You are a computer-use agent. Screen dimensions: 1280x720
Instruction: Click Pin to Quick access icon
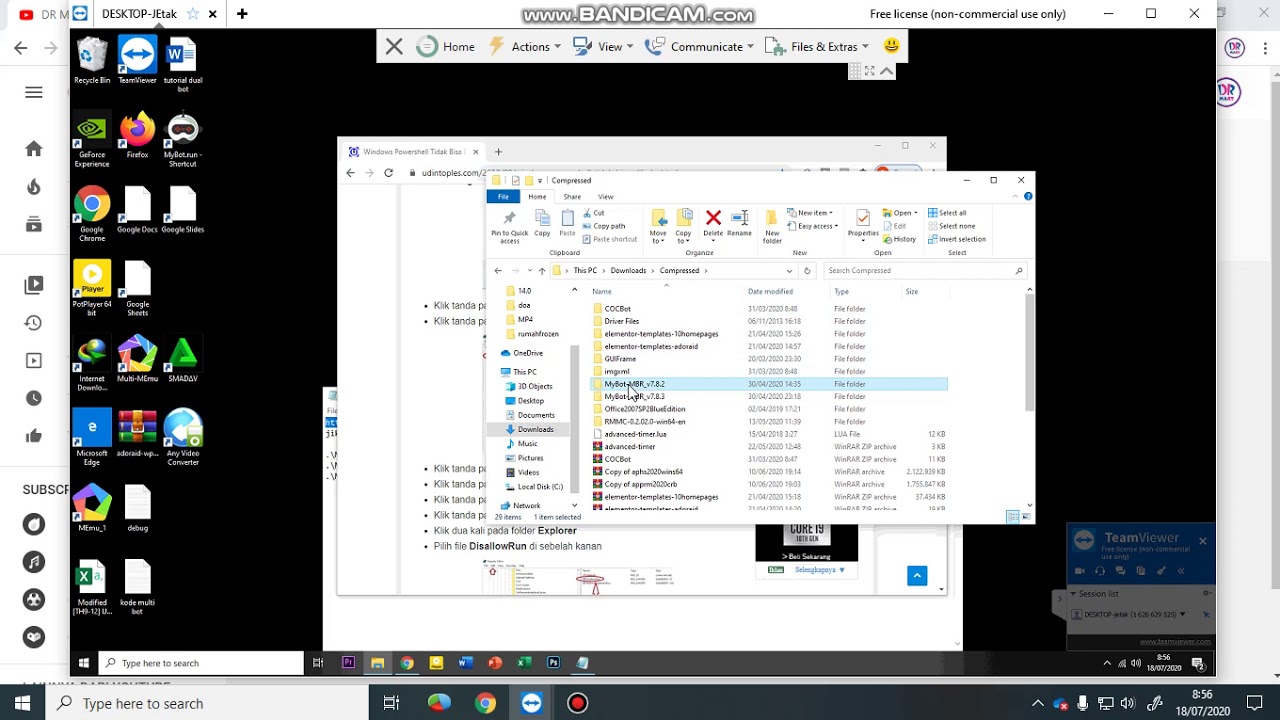pyautogui.click(x=510, y=227)
